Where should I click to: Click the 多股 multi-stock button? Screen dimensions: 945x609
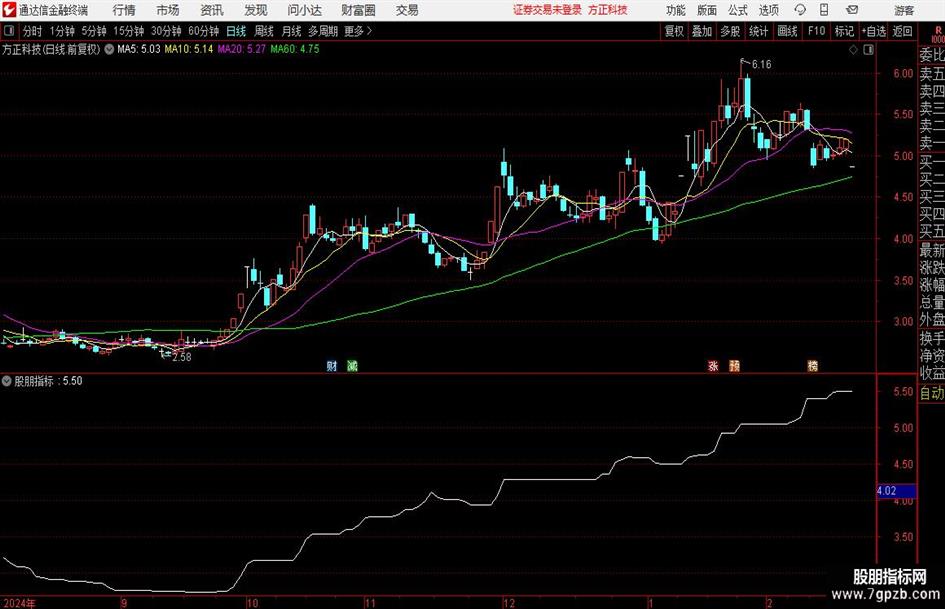coord(730,31)
